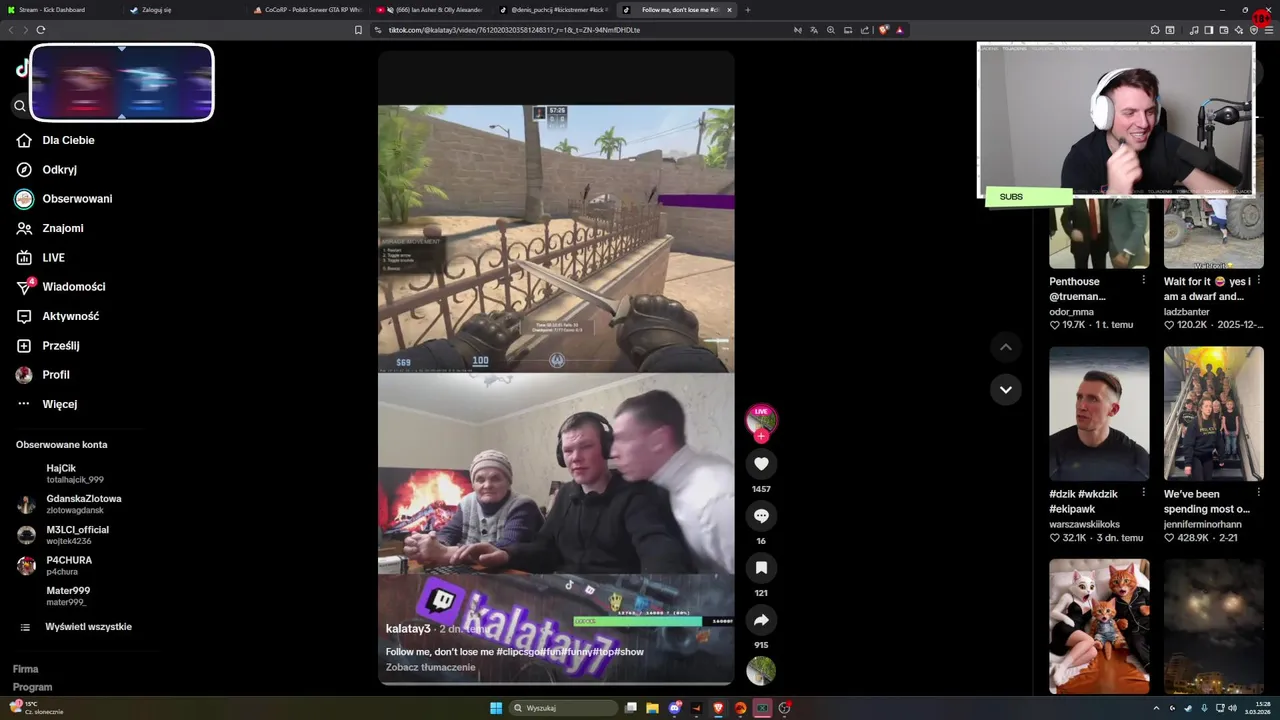Viewport: 1280px width, 720px height.
Task: Open Brave Shields lion icon
Action: coord(883,30)
